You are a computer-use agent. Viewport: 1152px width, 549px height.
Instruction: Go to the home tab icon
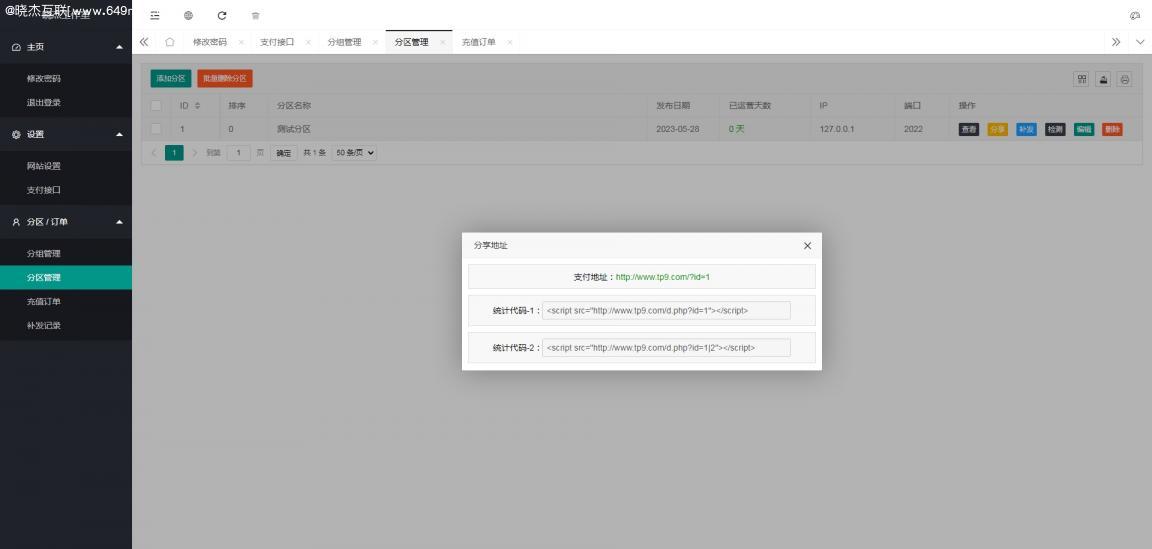coord(170,42)
